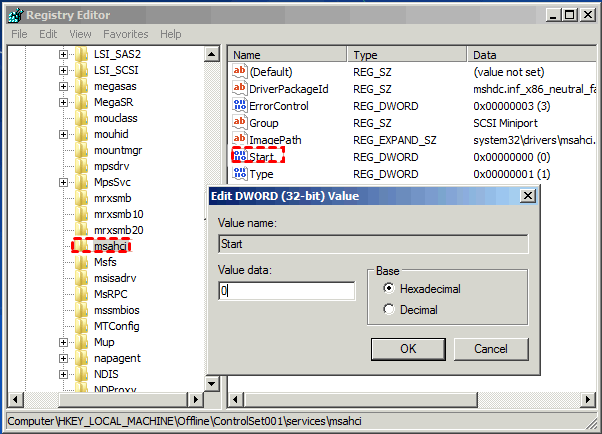Expand the Mup tree node

(63, 342)
